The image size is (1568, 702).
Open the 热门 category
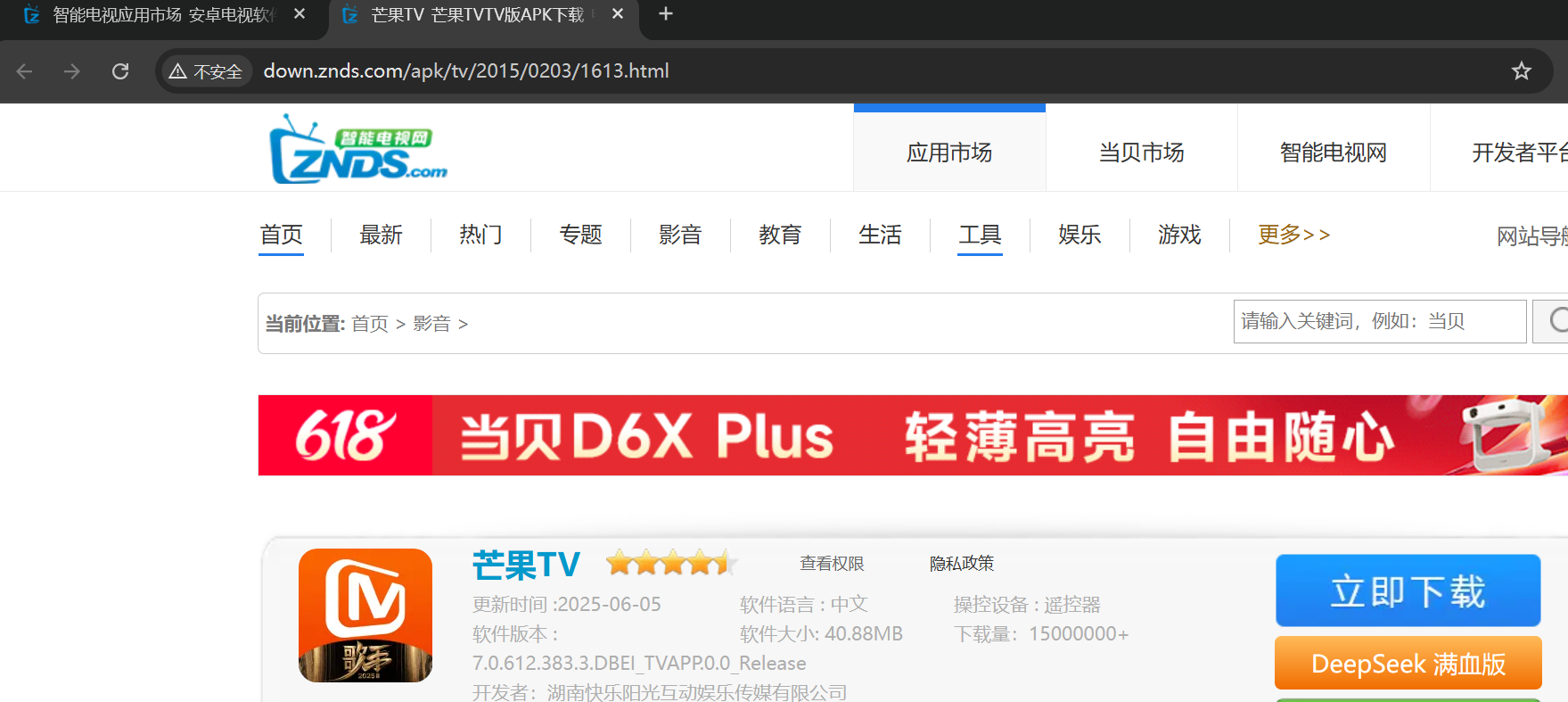(x=480, y=235)
